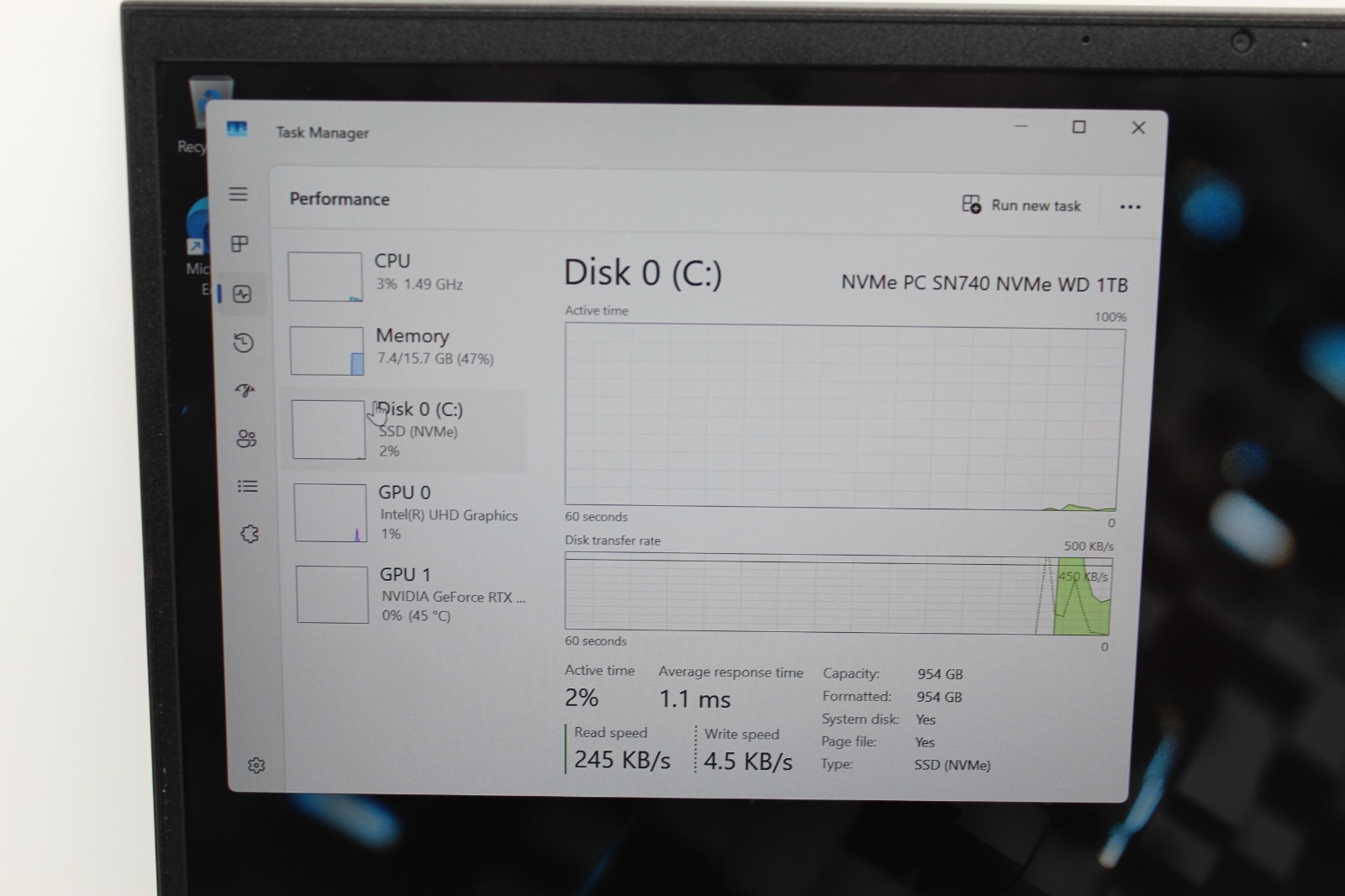Image resolution: width=1345 pixels, height=896 pixels.
Task: Open the Processes page icon
Action: [x=240, y=244]
